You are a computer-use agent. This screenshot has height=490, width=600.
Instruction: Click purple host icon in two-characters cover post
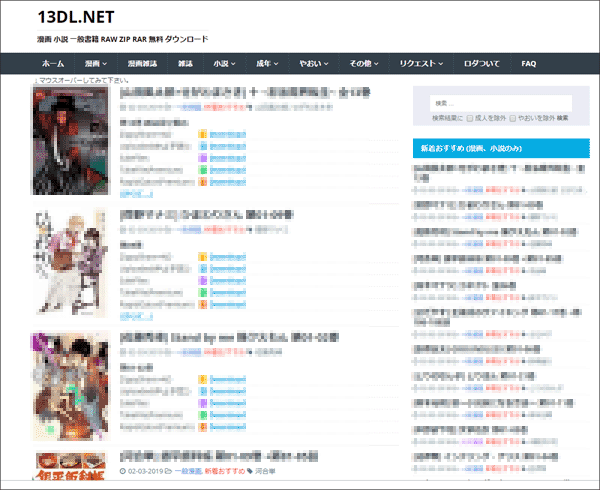(x=202, y=280)
